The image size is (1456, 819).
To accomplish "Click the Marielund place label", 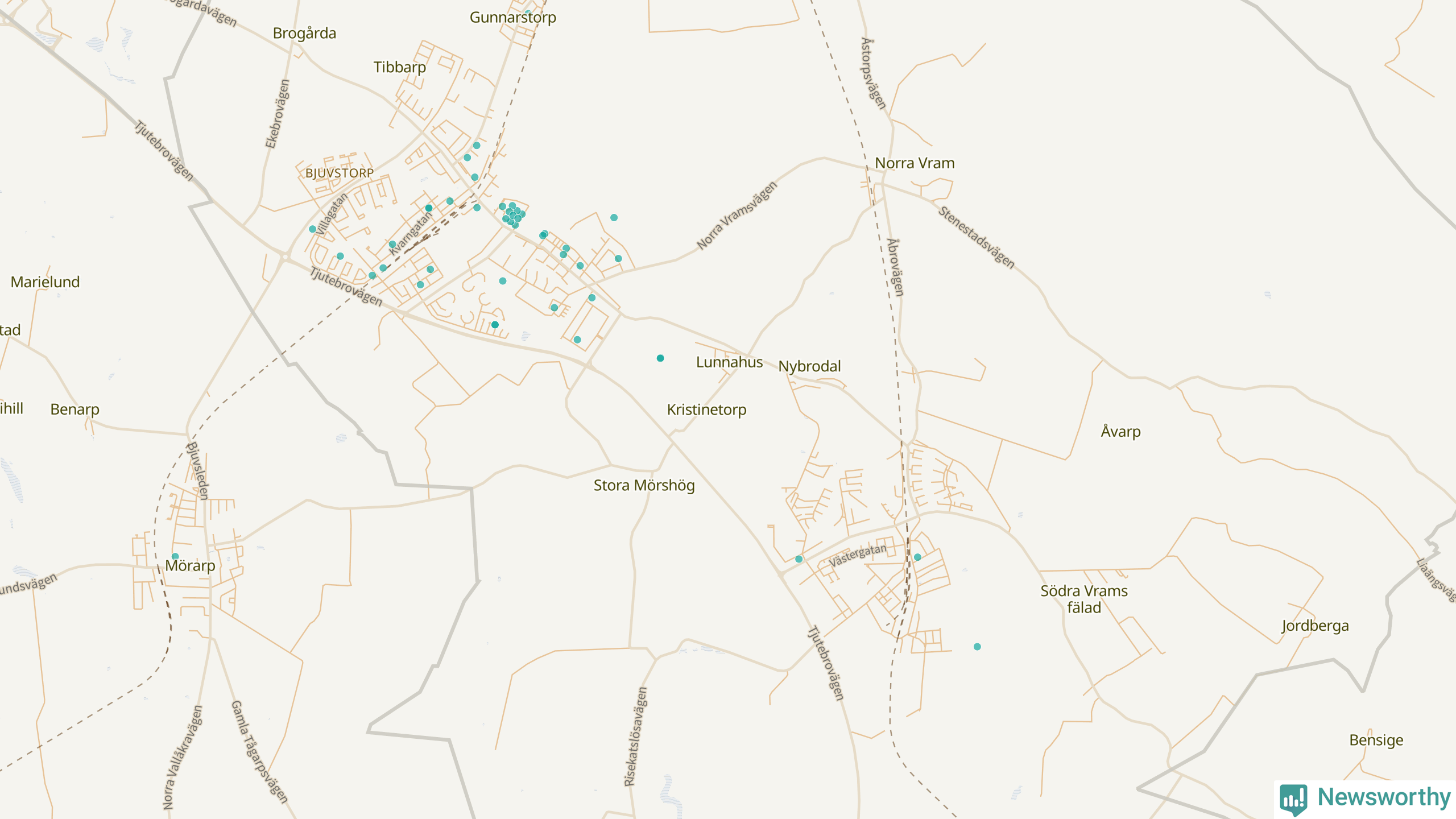I will click(45, 282).
